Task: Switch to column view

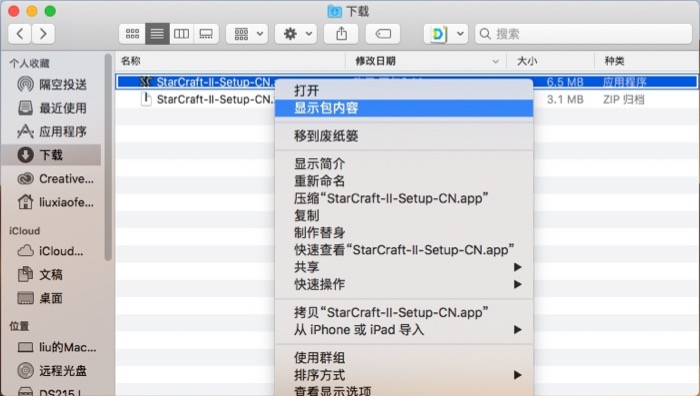Action: [x=181, y=34]
